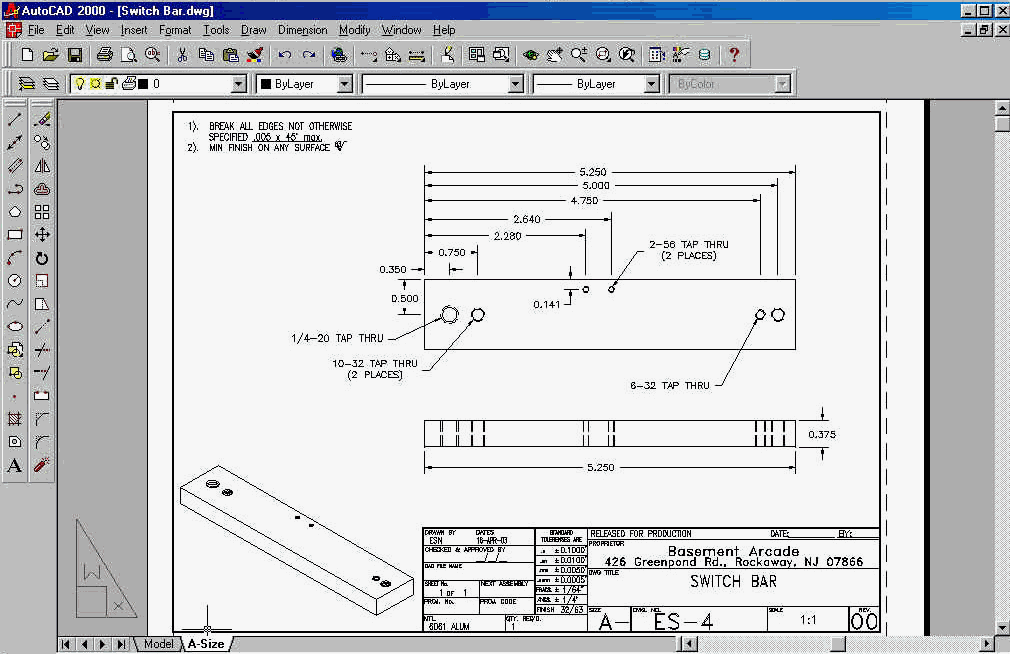Viewport: 1010px width, 654px height.
Task: Toggle layer lock padlock icon
Action: [111, 84]
